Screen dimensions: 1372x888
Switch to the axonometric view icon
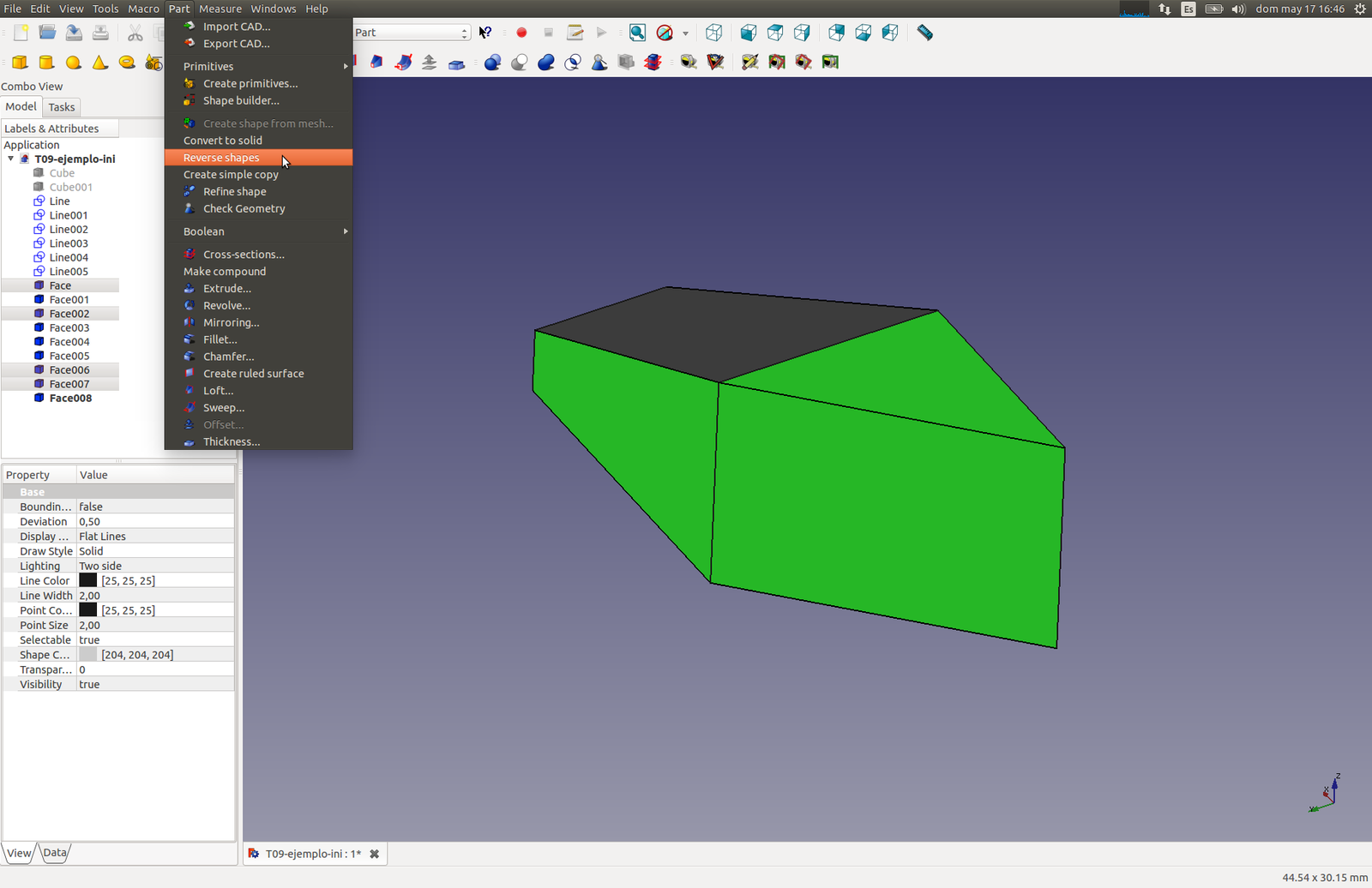point(713,33)
